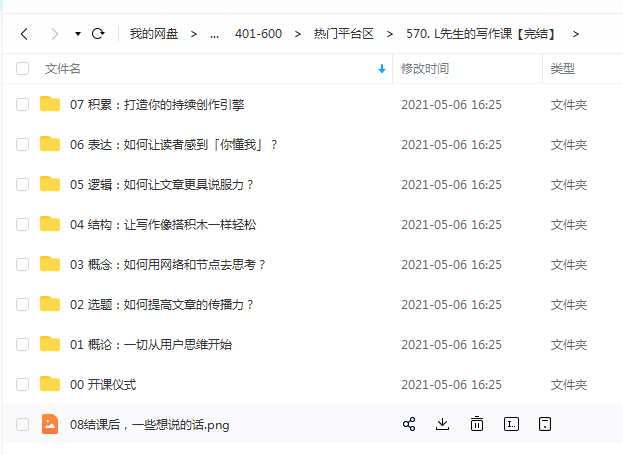Sort by 文件名 column header
The width and height of the screenshot is (623, 455).
63,69
